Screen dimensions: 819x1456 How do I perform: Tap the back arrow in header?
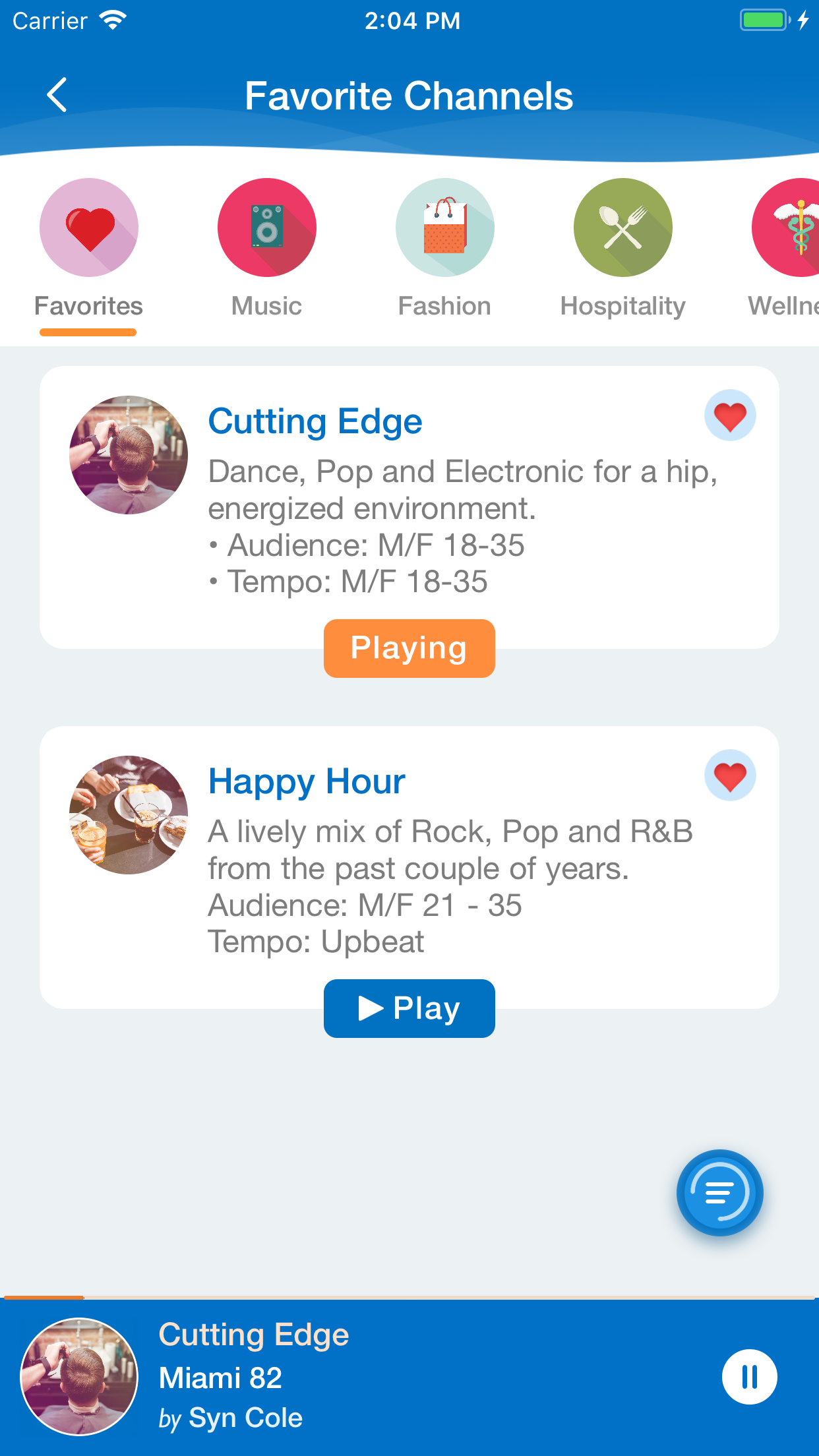point(57,95)
